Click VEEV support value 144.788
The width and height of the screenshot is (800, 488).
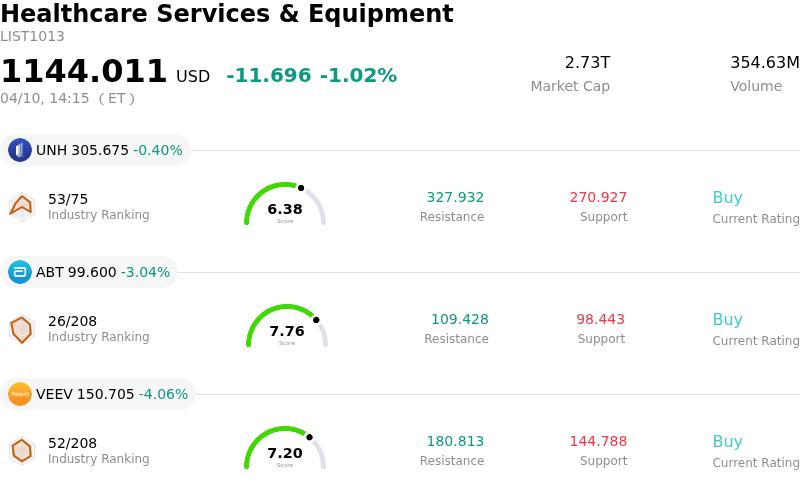(x=598, y=442)
